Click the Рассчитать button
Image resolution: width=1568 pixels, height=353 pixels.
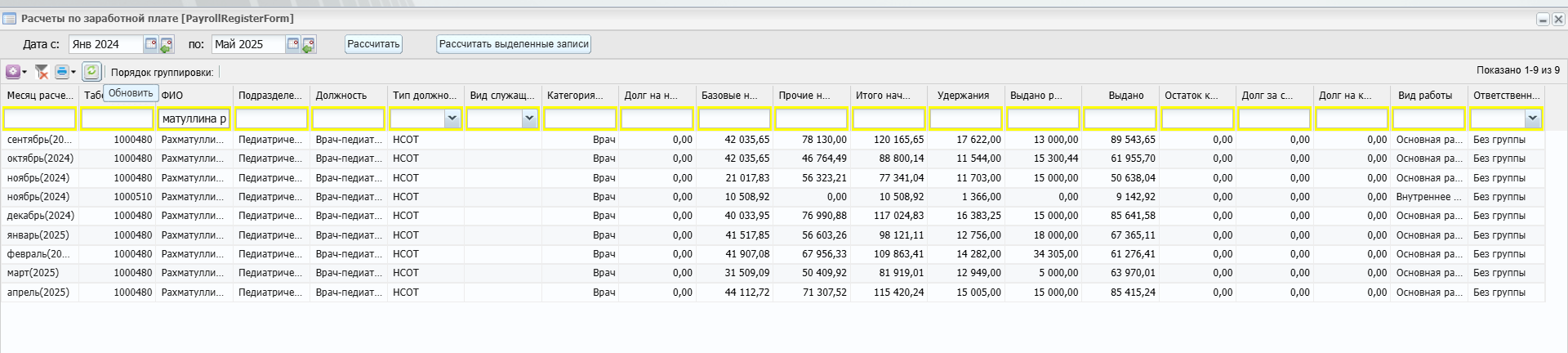[x=373, y=44]
